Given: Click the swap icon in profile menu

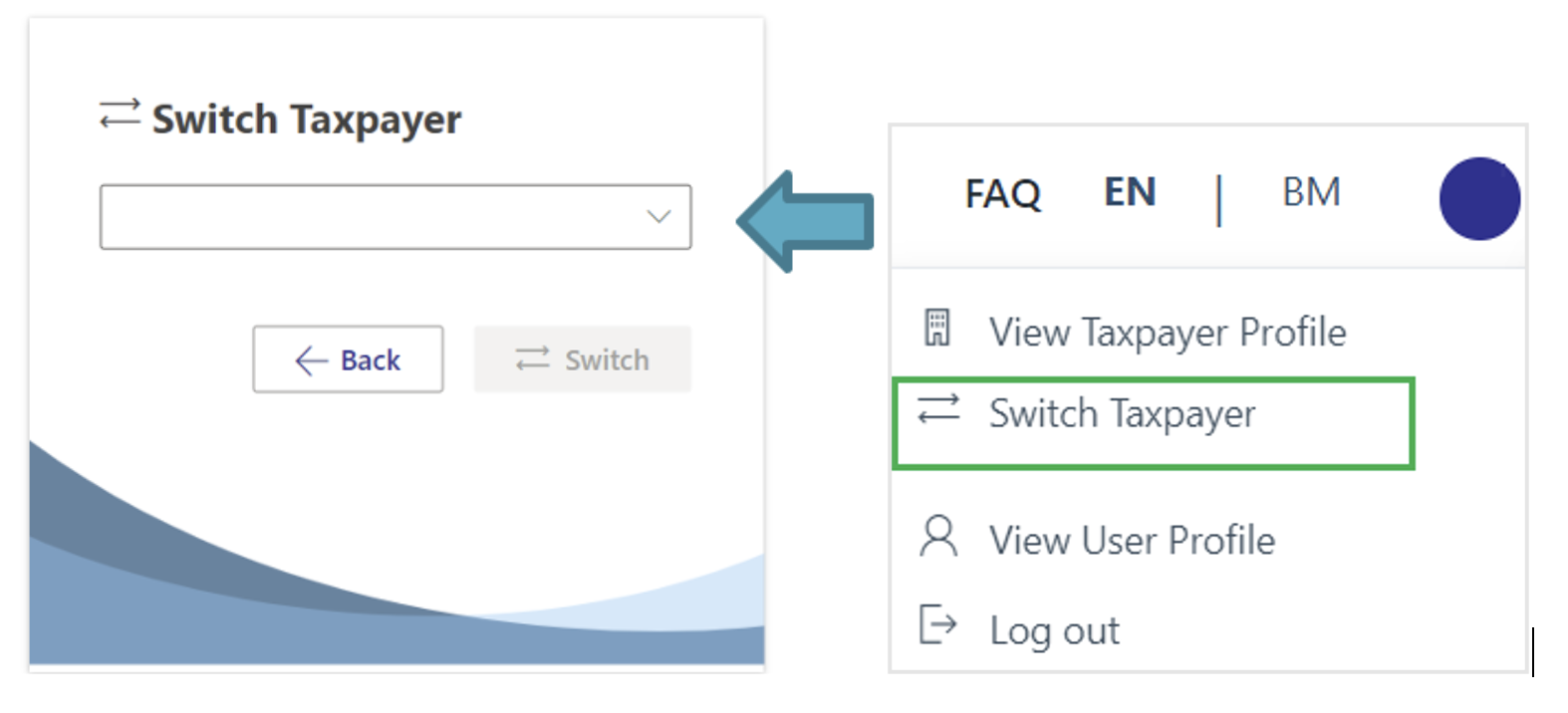Looking at the screenshot, I should click(938, 409).
